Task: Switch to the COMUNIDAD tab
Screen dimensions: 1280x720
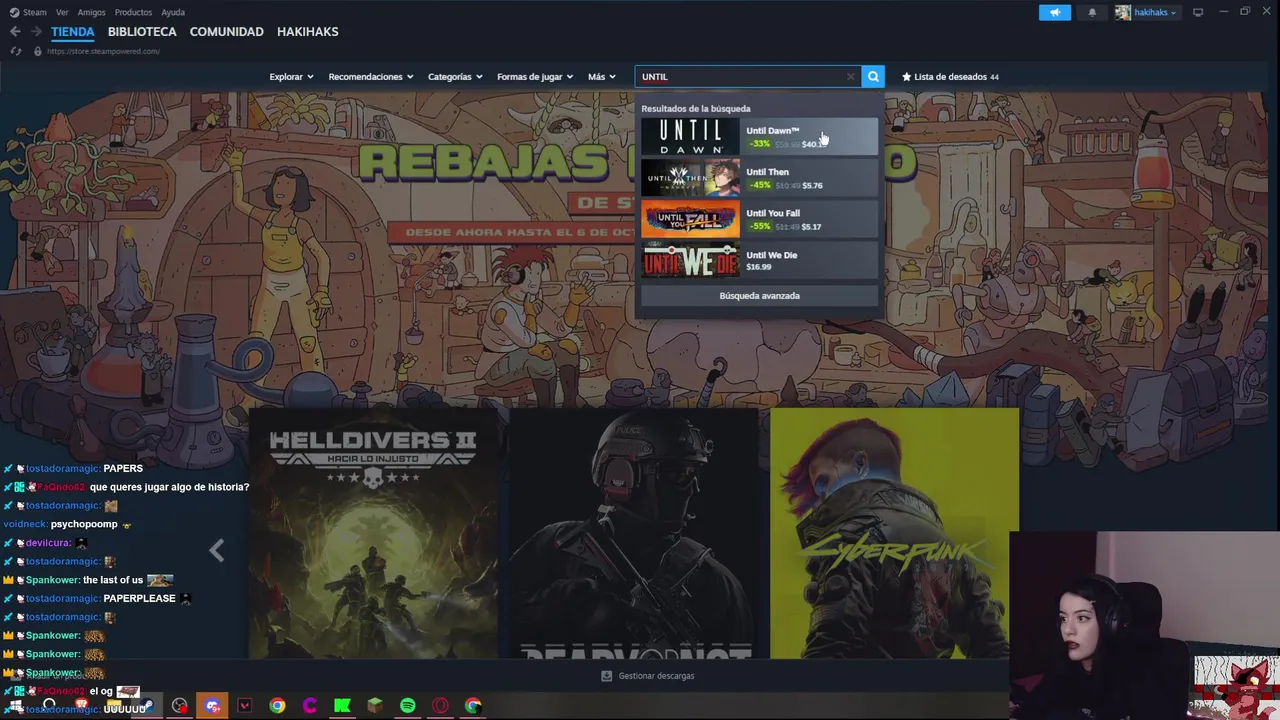Action: coord(227,31)
